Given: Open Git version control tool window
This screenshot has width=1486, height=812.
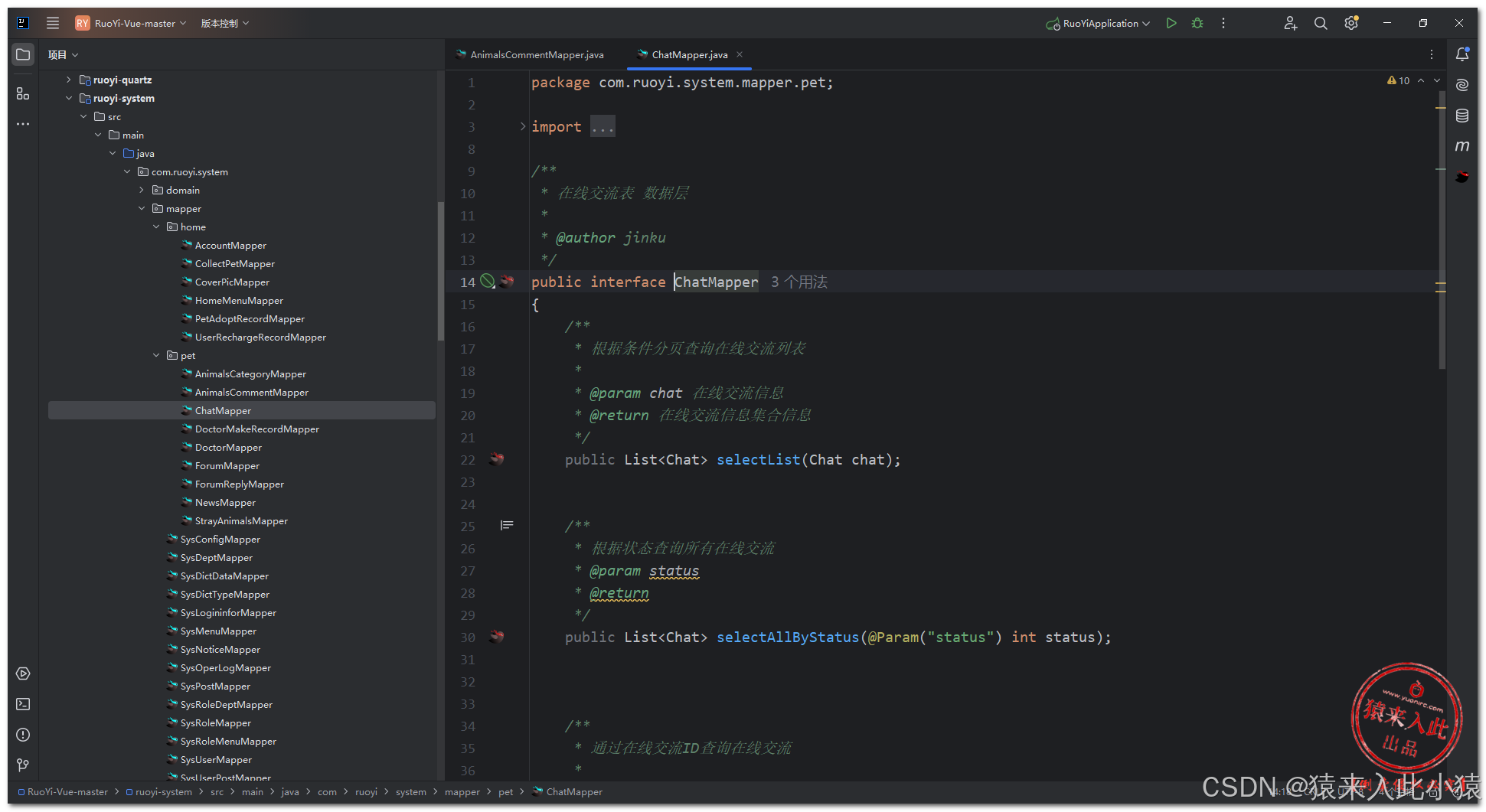Looking at the screenshot, I should pos(23,765).
